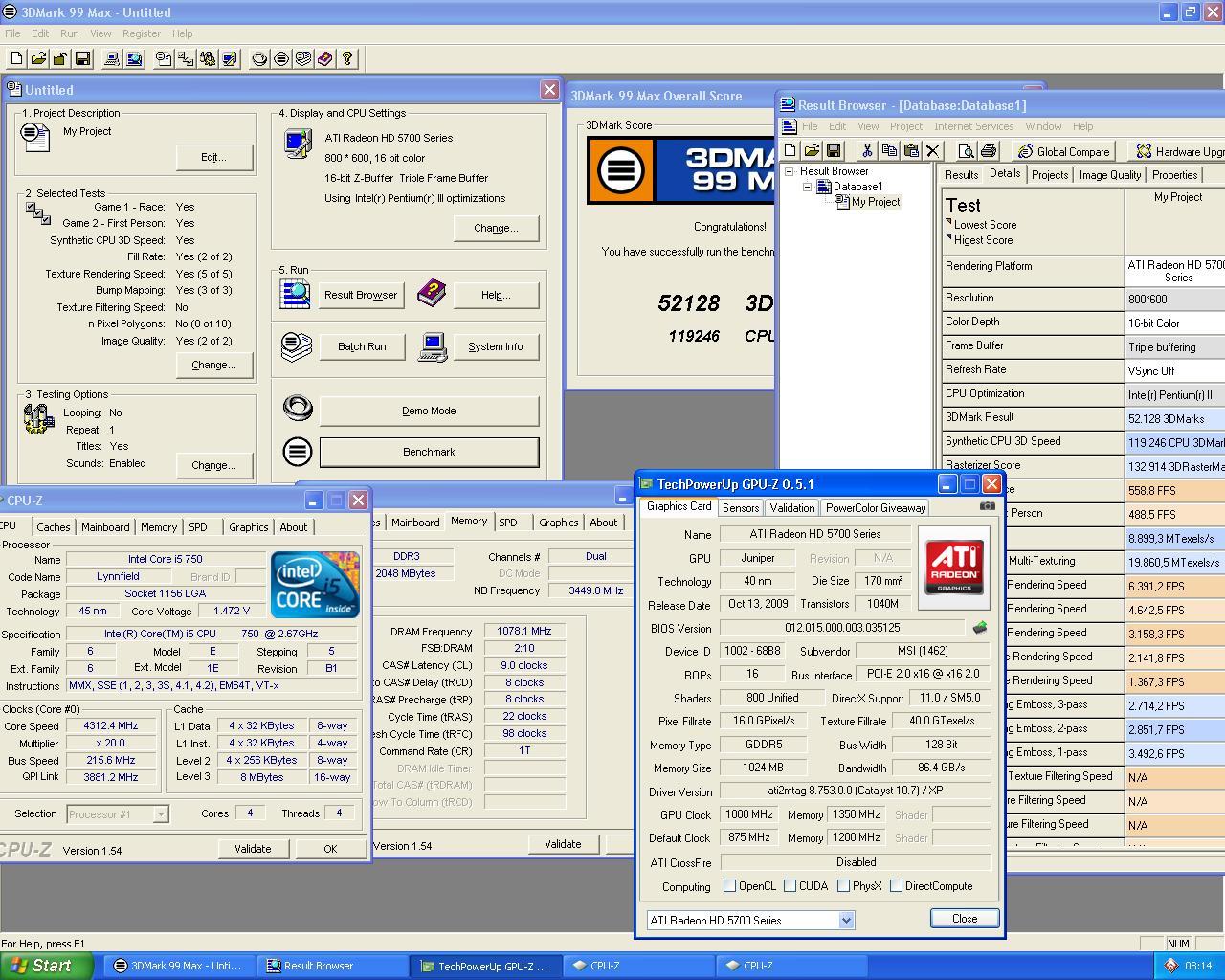Click the Benchmark striped-circle icon in 3DMark toolbar

click(281, 59)
